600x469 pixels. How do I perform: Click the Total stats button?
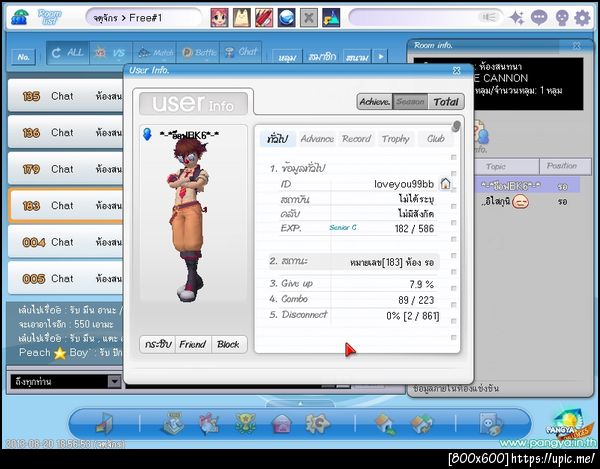point(446,102)
